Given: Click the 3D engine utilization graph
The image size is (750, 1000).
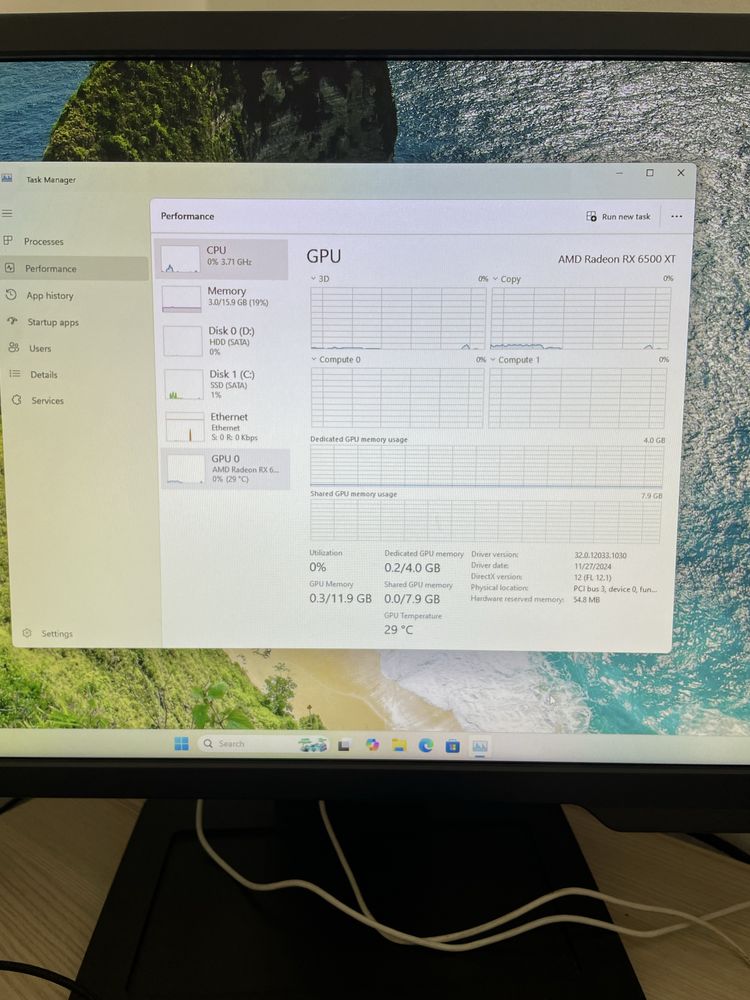Looking at the screenshot, I should (x=398, y=318).
